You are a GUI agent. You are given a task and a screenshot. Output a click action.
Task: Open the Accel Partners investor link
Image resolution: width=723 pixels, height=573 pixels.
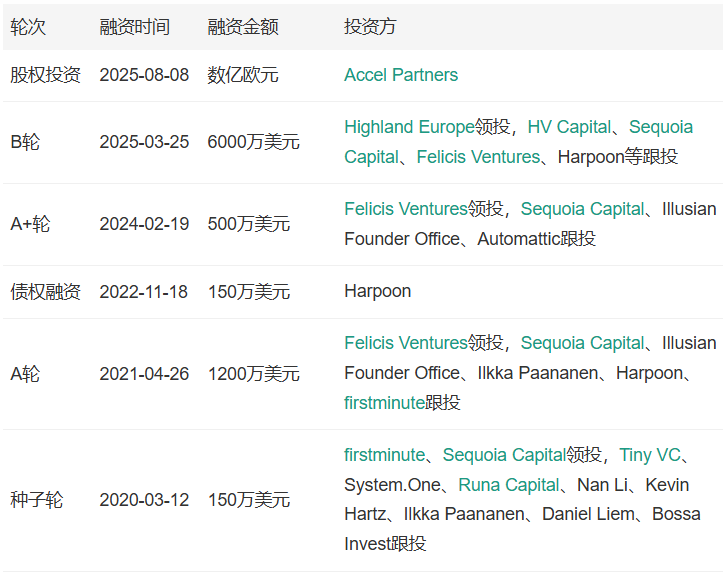pos(400,75)
